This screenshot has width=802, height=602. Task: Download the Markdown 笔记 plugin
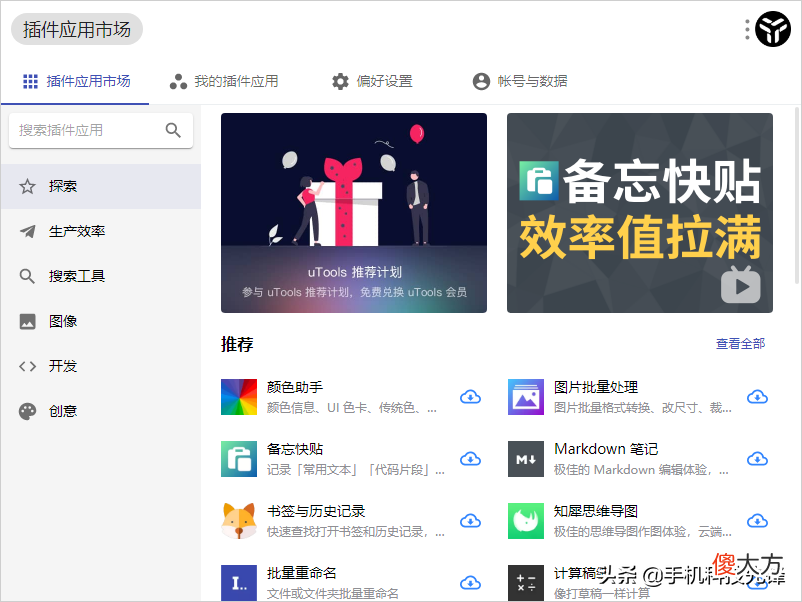pos(757,459)
